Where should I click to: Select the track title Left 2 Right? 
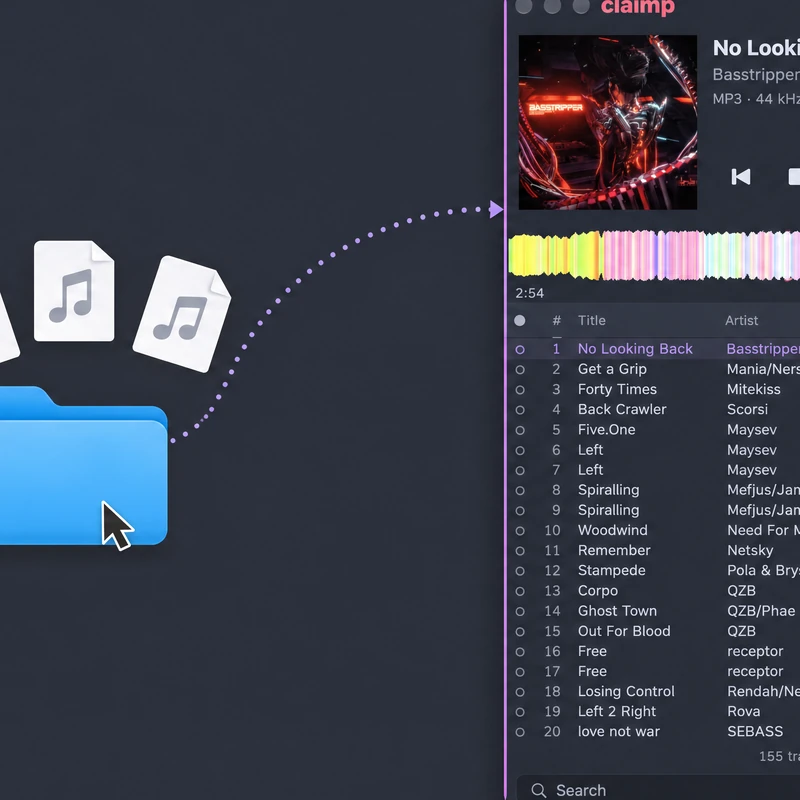point(617,711)
